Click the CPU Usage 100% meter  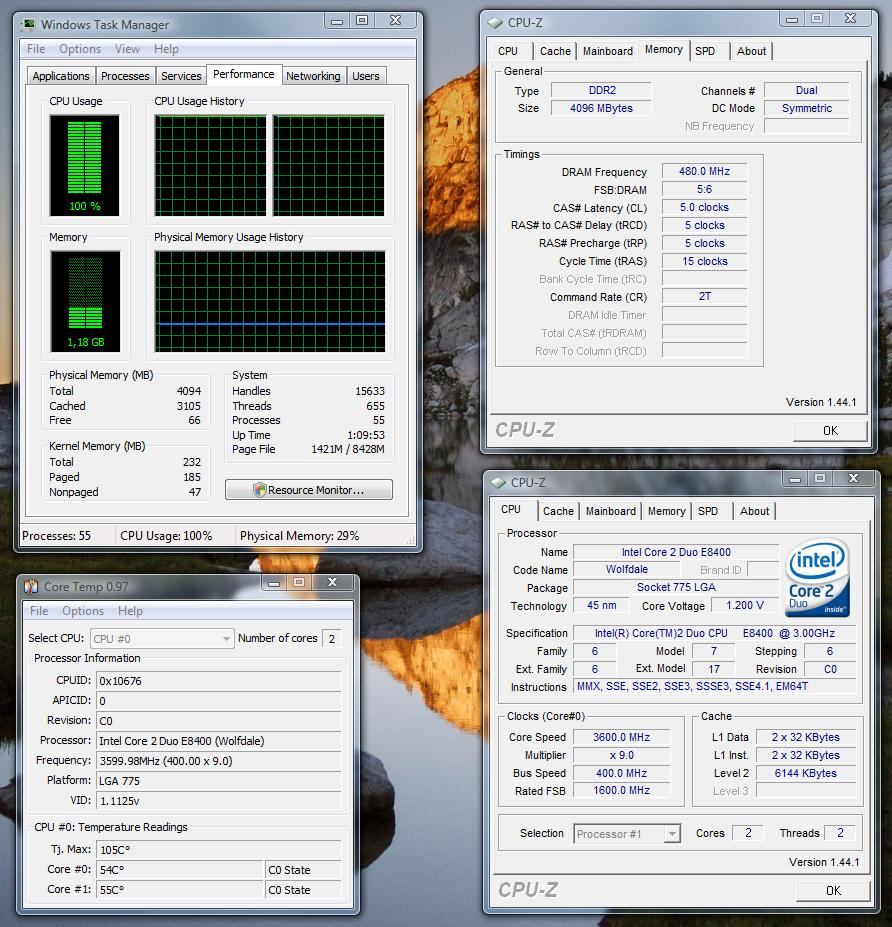(85, 166)
